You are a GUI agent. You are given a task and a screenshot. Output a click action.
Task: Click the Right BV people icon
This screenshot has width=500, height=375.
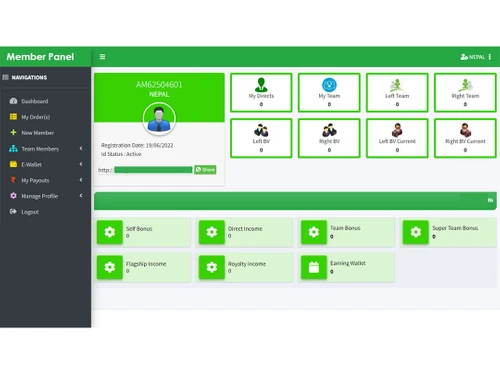[329, 130]
